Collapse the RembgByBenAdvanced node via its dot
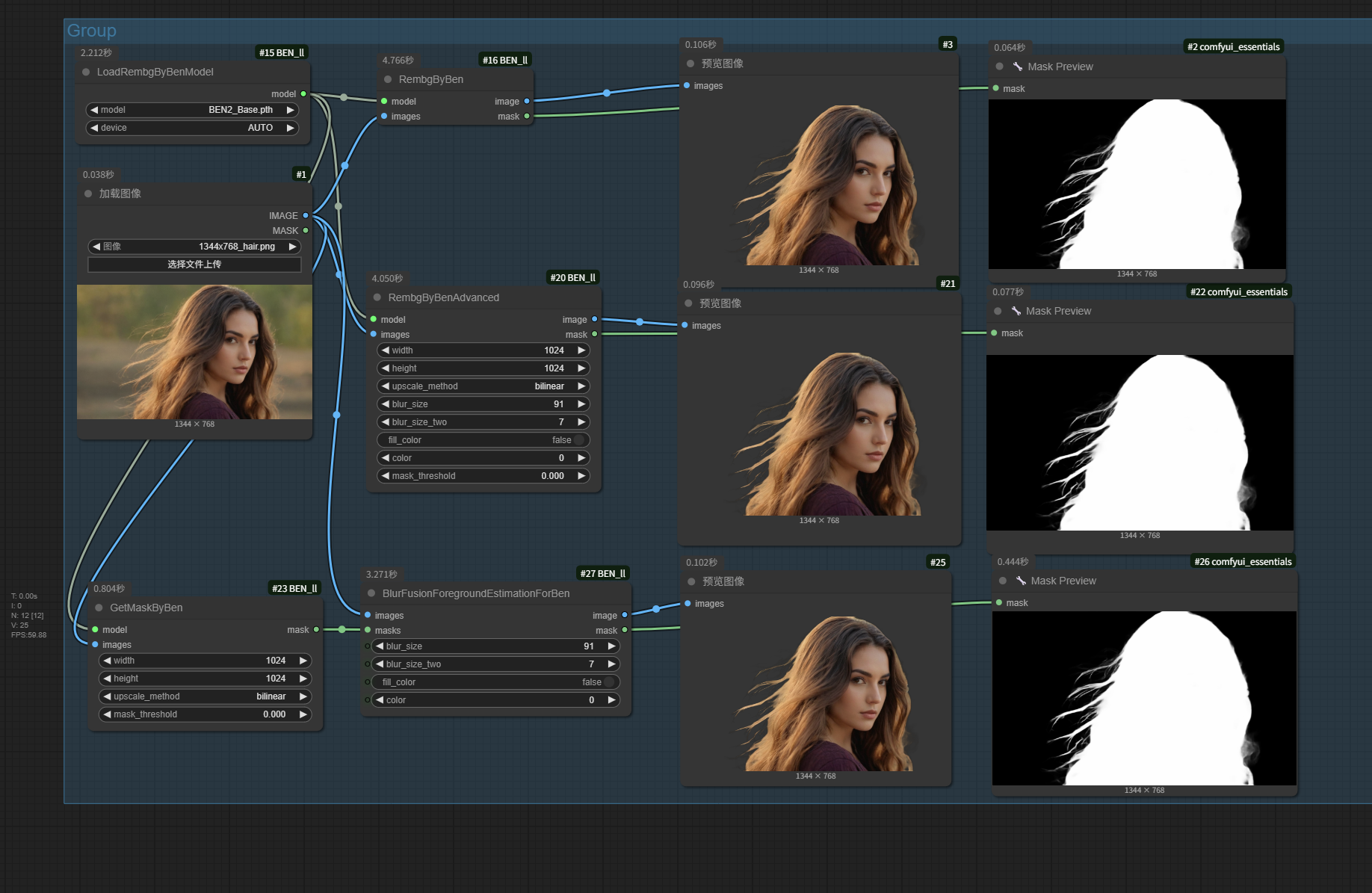This screenshot has height=893, width=1372. pos(377,298)
